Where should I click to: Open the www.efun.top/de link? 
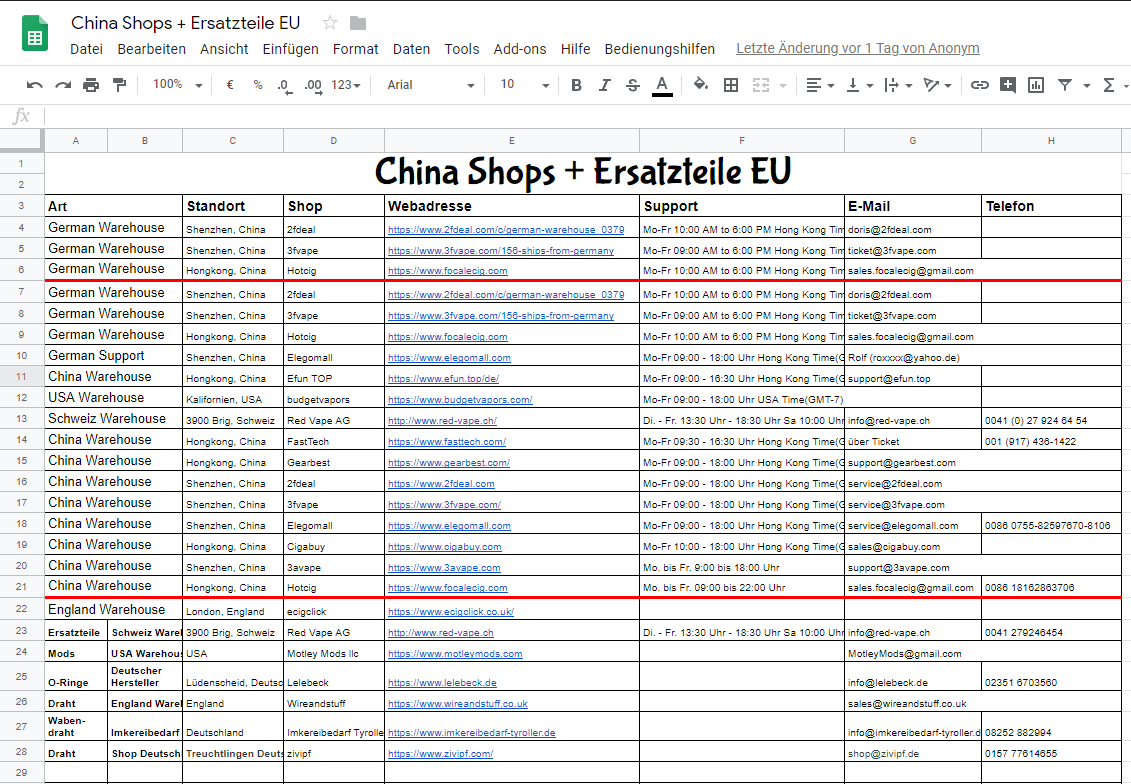(444, 379)
